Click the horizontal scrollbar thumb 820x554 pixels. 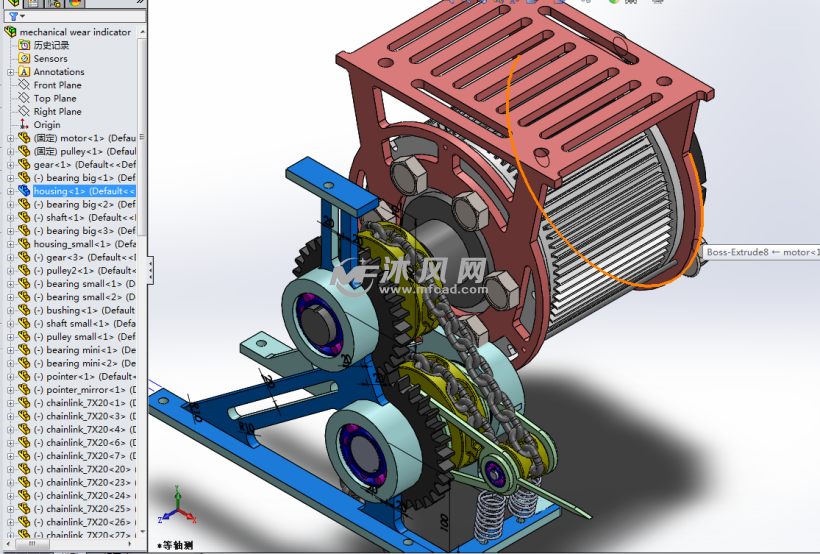pos(32,544)
